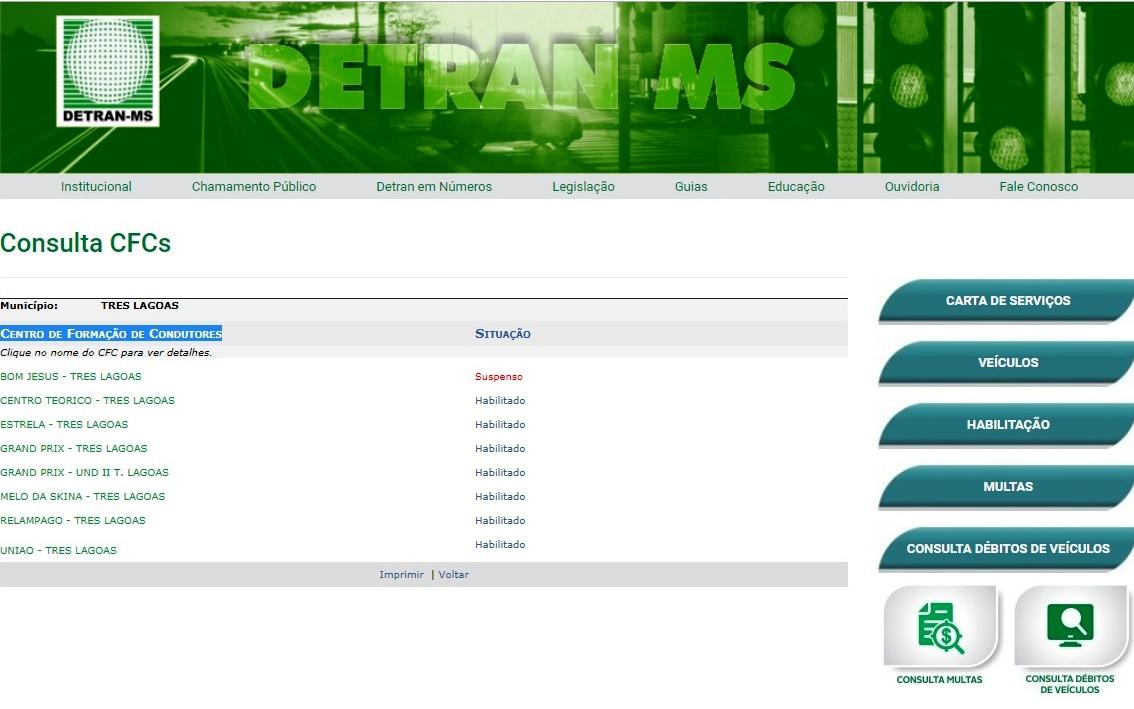Click the teal Consulta Débitos de Veículos button
Viewport: 1134px width, 709px height.
pos(1007,549)
